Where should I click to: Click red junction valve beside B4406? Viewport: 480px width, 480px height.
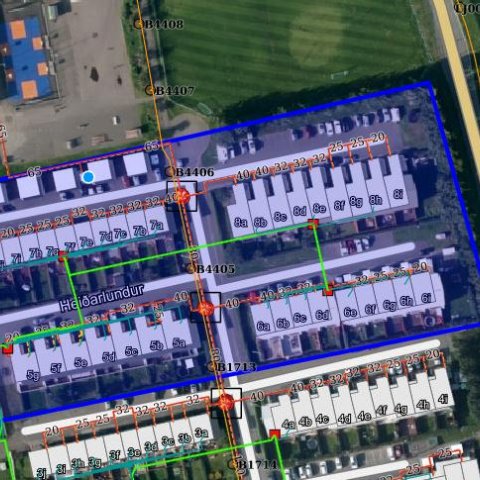(x=182, y=196)
